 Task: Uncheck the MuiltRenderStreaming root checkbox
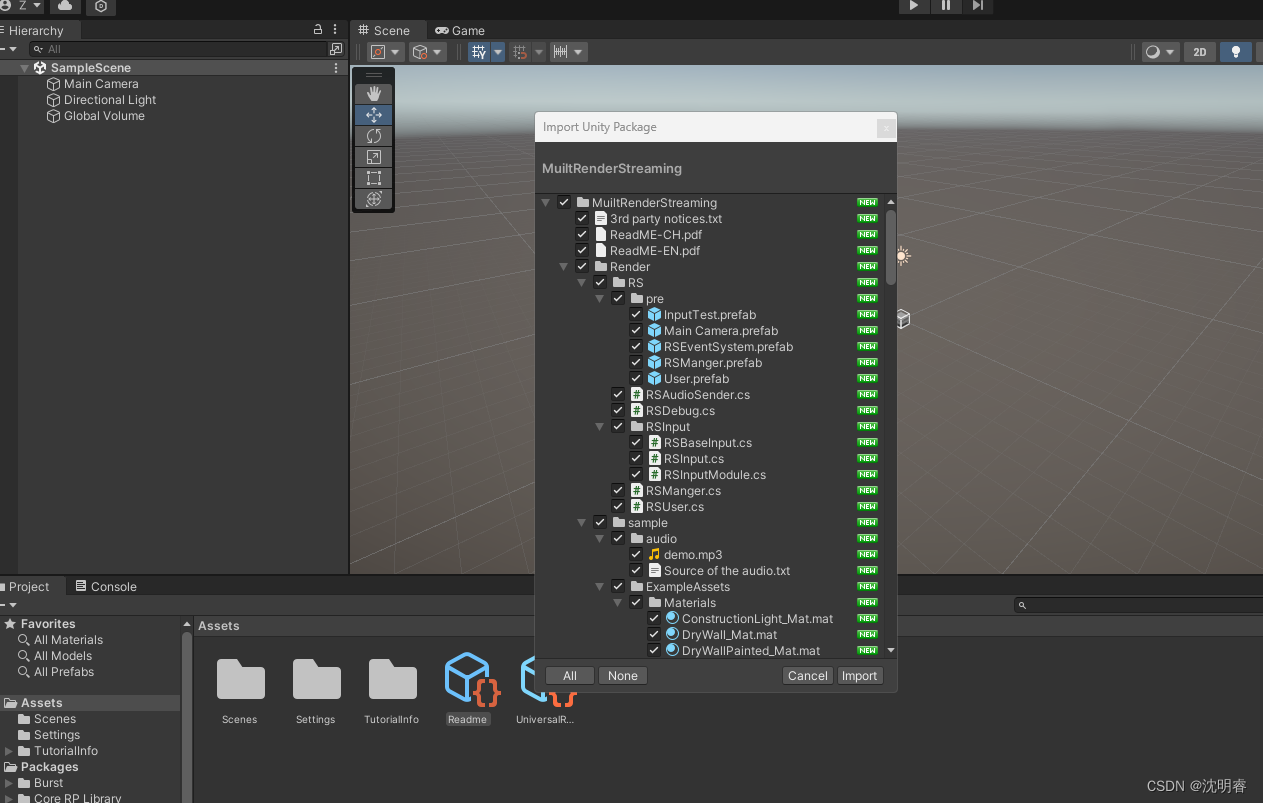click(x=564, y=203)
